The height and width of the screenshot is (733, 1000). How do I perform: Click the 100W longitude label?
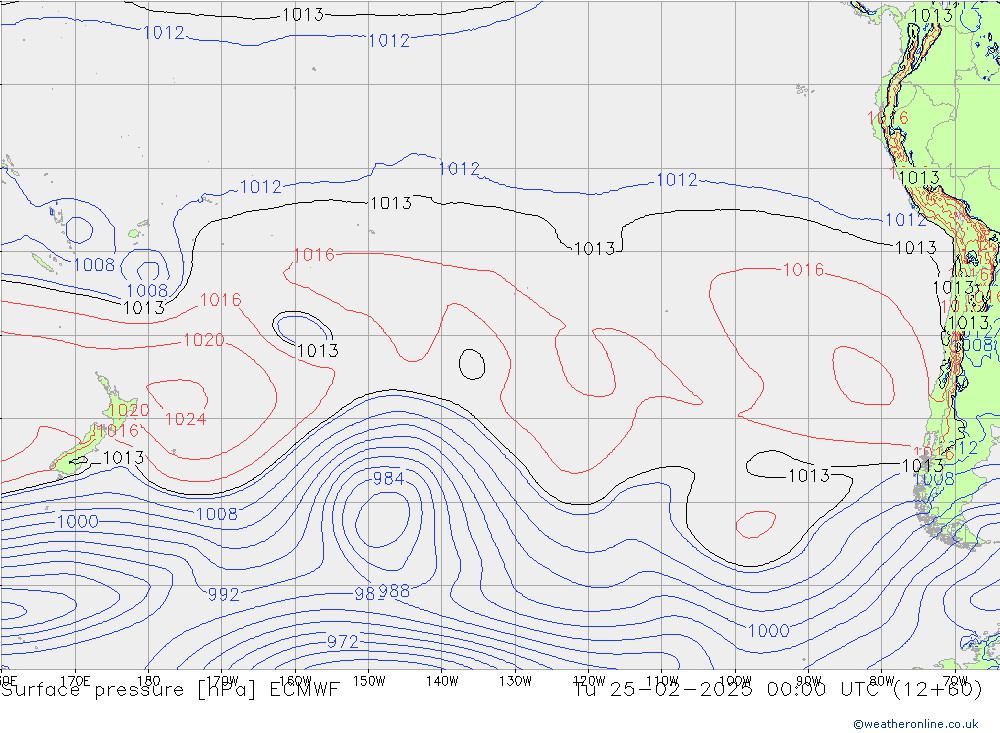coord(735,681)
